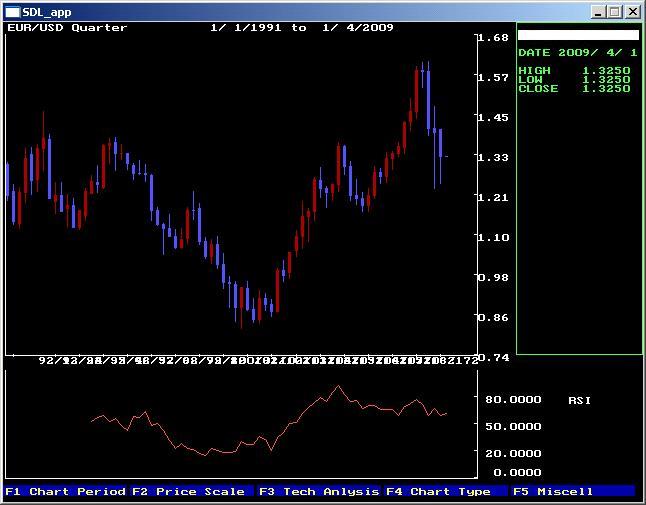Maximize the SDL_app window

point(614,12)
